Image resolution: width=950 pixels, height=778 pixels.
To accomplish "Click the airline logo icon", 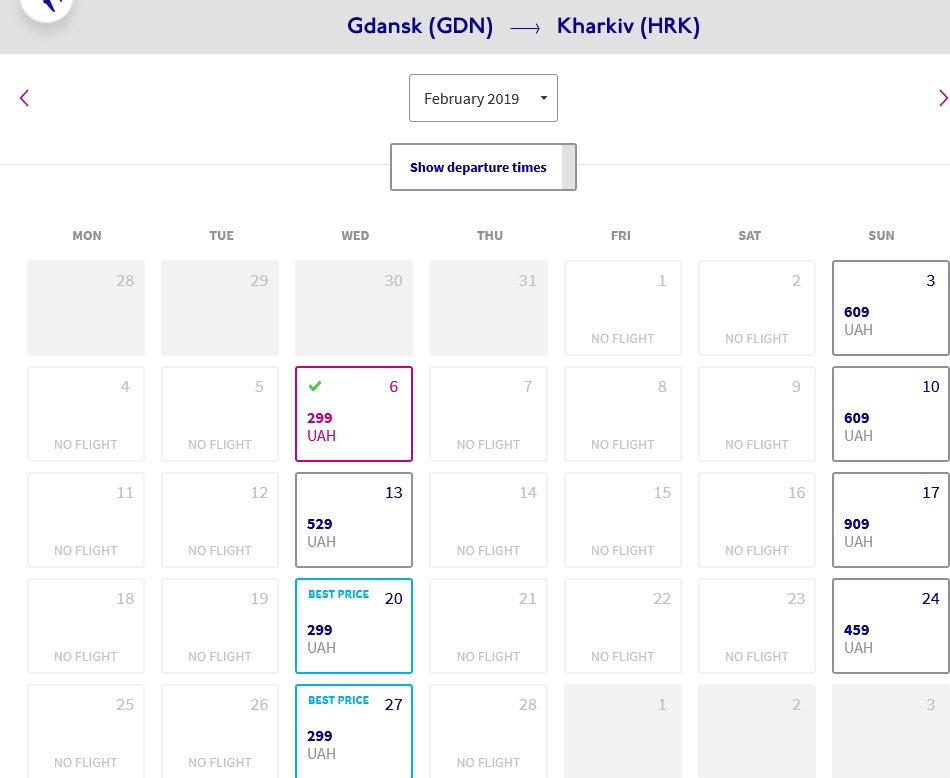I will [x=47, y=6].
